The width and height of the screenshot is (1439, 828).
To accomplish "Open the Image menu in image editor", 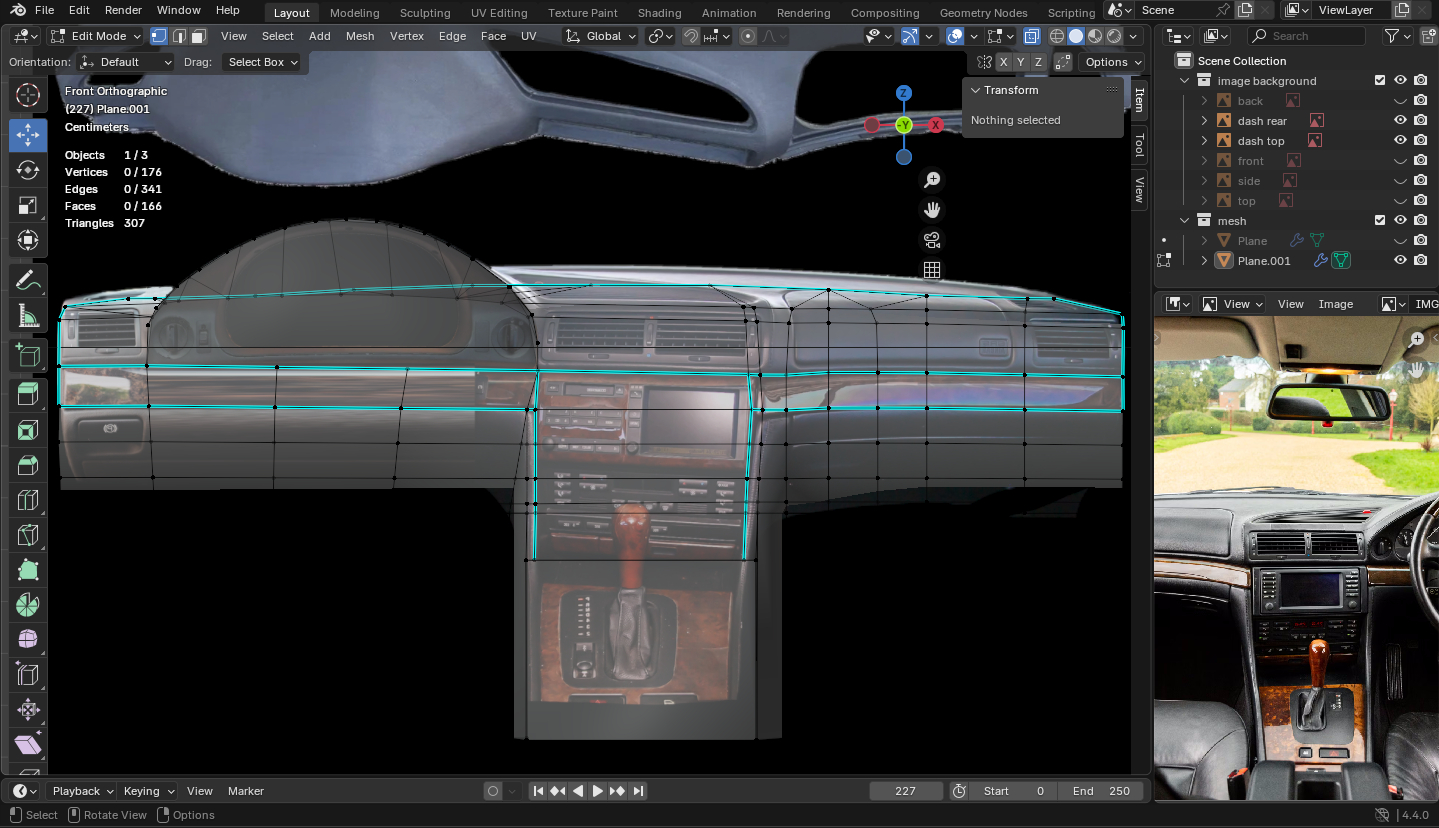I will coord(1335,304).
